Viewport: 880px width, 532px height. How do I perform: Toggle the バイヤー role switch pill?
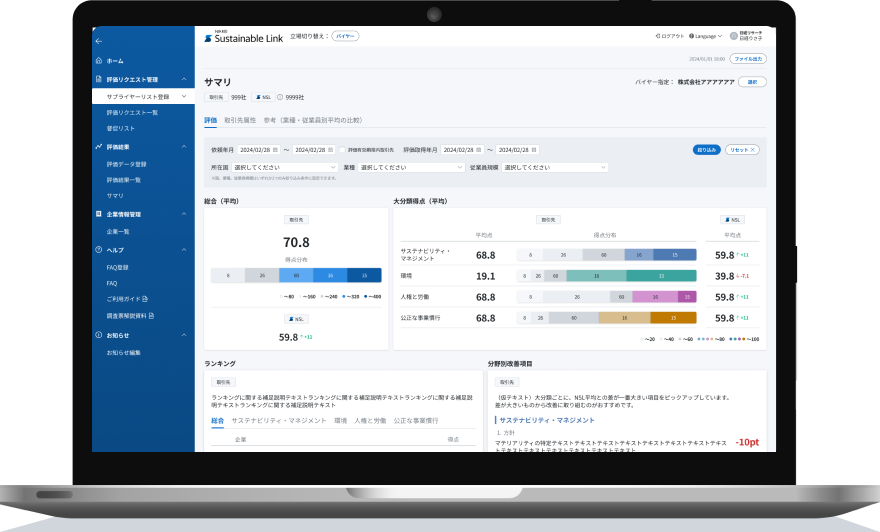tap(345, 36)
